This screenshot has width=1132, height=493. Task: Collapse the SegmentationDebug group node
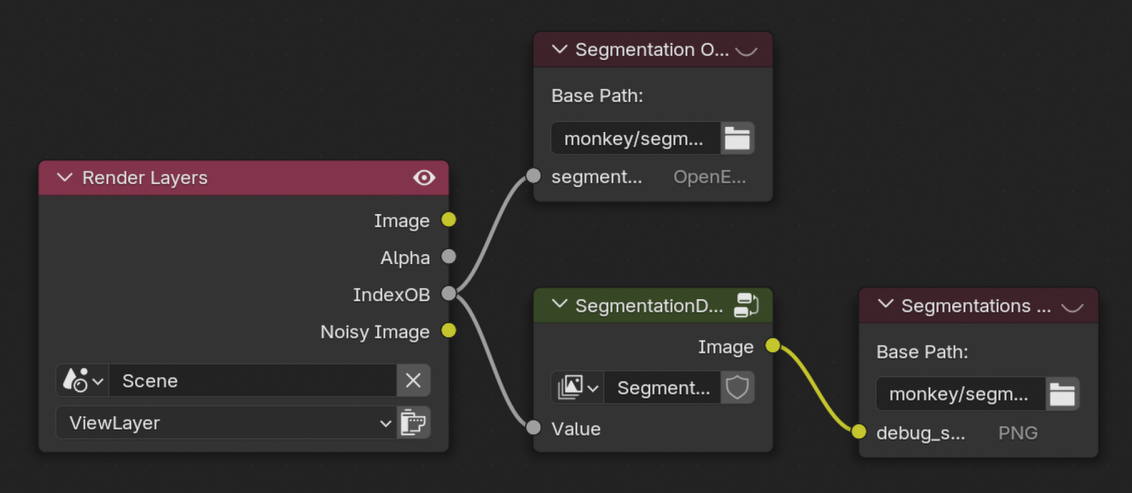(x=559, y=306)
